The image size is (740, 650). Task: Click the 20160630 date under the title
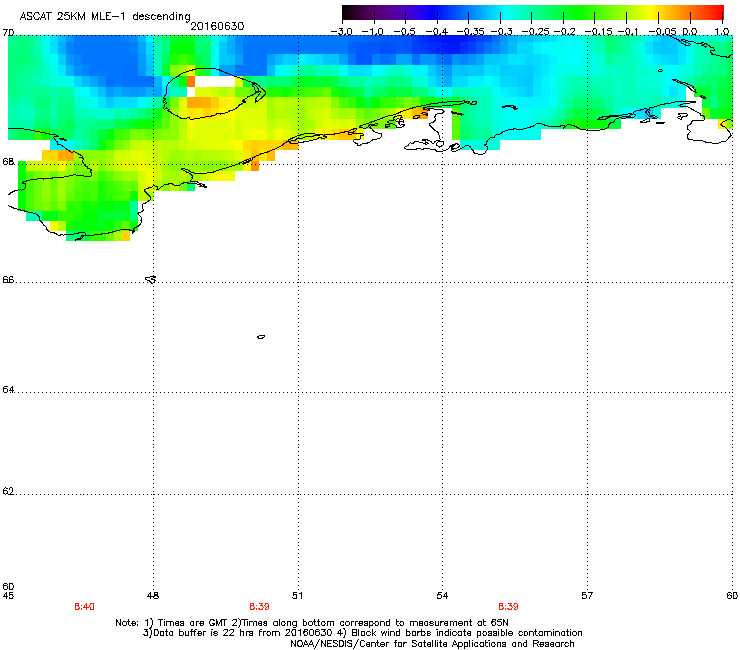click(x=217, y=26)
